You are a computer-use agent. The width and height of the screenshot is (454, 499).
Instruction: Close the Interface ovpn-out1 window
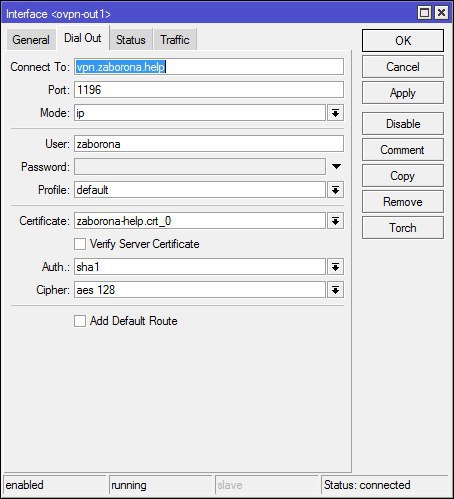(441, 13)
